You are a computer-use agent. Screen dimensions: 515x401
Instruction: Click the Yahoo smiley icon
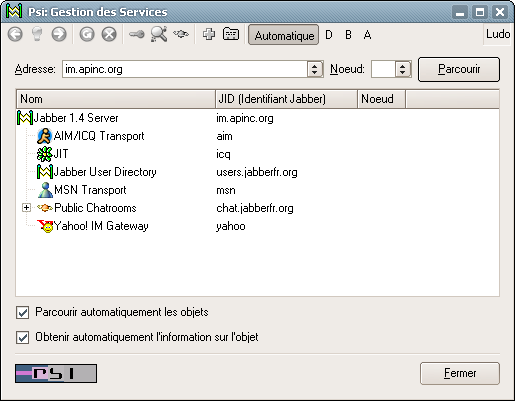pyautogui.click(x=45, y=226)
